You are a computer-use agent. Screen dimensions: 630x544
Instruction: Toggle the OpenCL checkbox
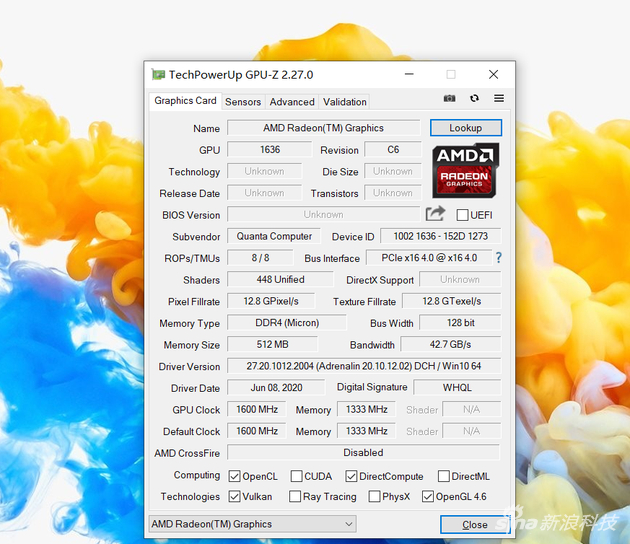click(234, 477)
